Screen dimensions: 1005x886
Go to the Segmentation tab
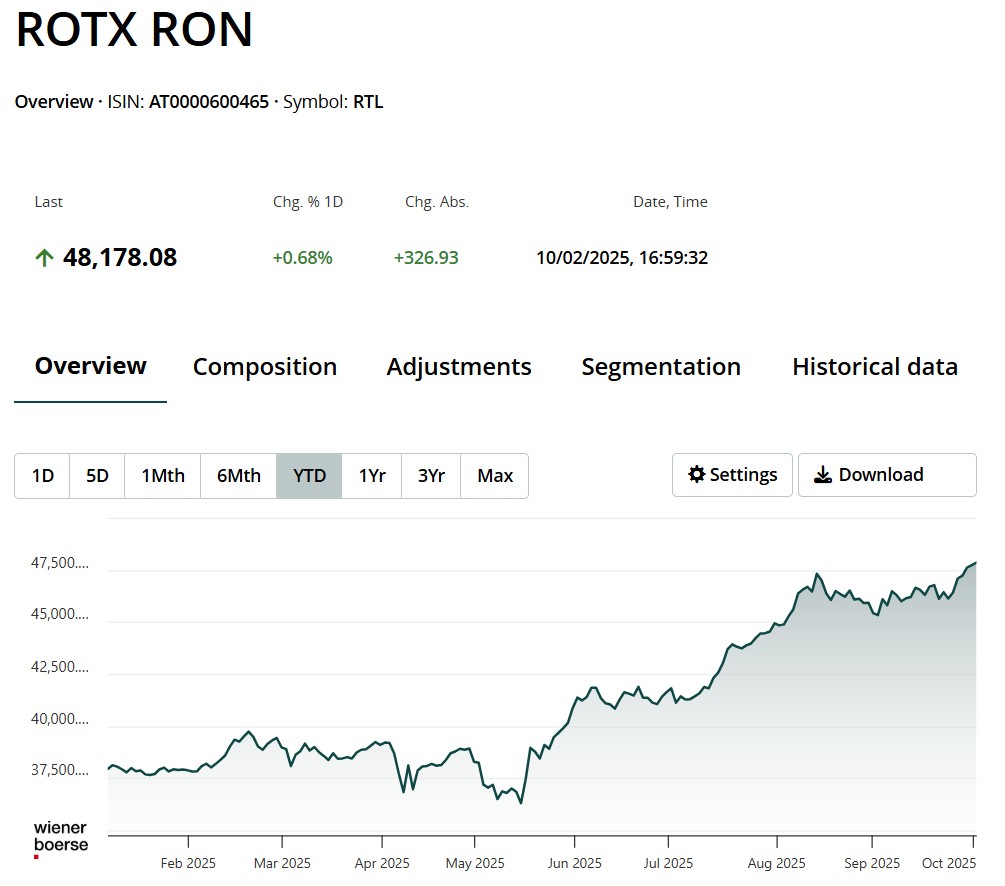661,367
